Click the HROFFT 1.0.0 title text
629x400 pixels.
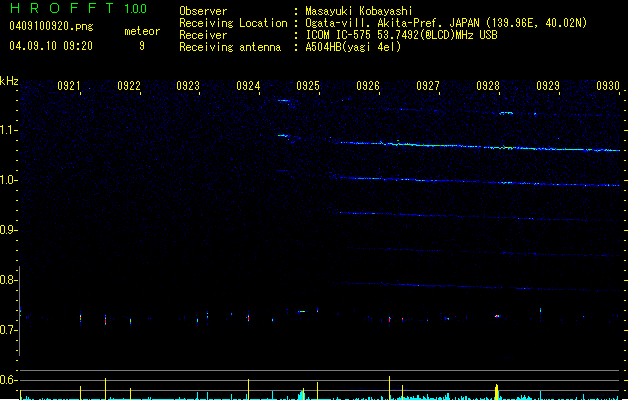pos(79,8)
